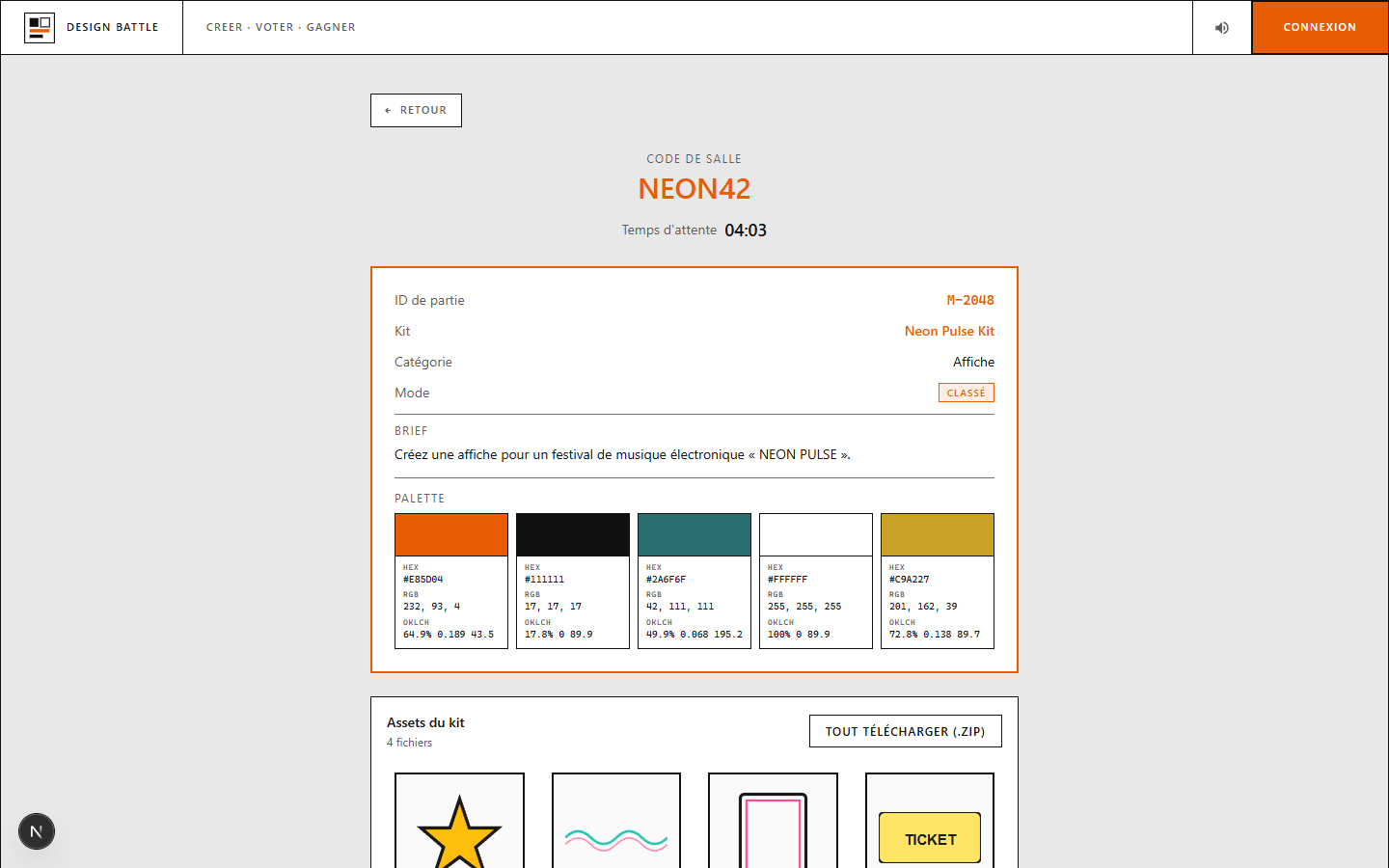Click the OKLCH value 64.9% 0.189 43.5
The width and height of the screenshot is (1389, 868).
449,635
